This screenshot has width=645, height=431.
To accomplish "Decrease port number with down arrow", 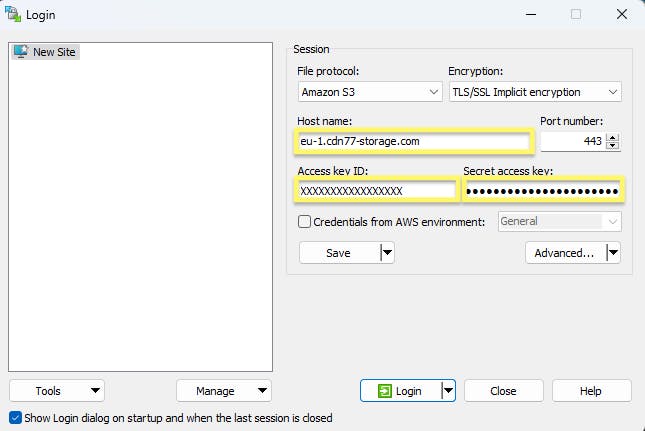I will tap(613, 146).
